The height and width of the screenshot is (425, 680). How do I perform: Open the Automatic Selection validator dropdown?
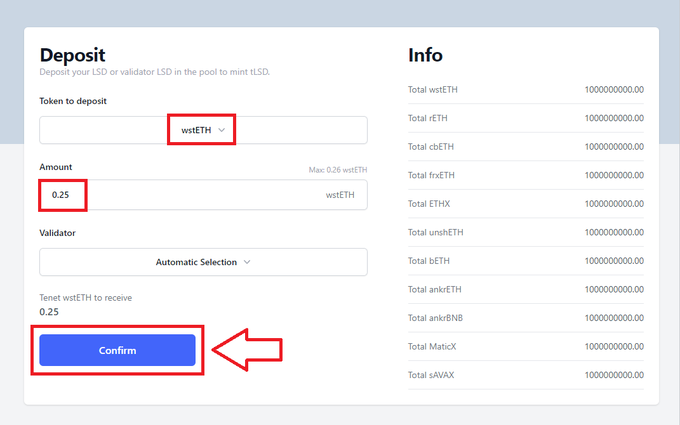tap(203, 262)
